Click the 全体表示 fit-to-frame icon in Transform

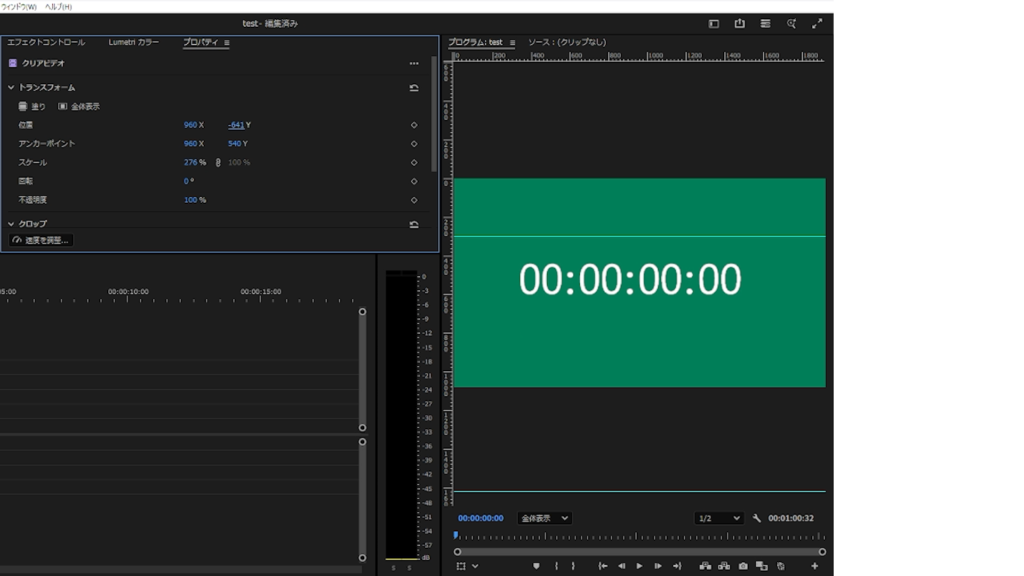(x=63, y=106)
